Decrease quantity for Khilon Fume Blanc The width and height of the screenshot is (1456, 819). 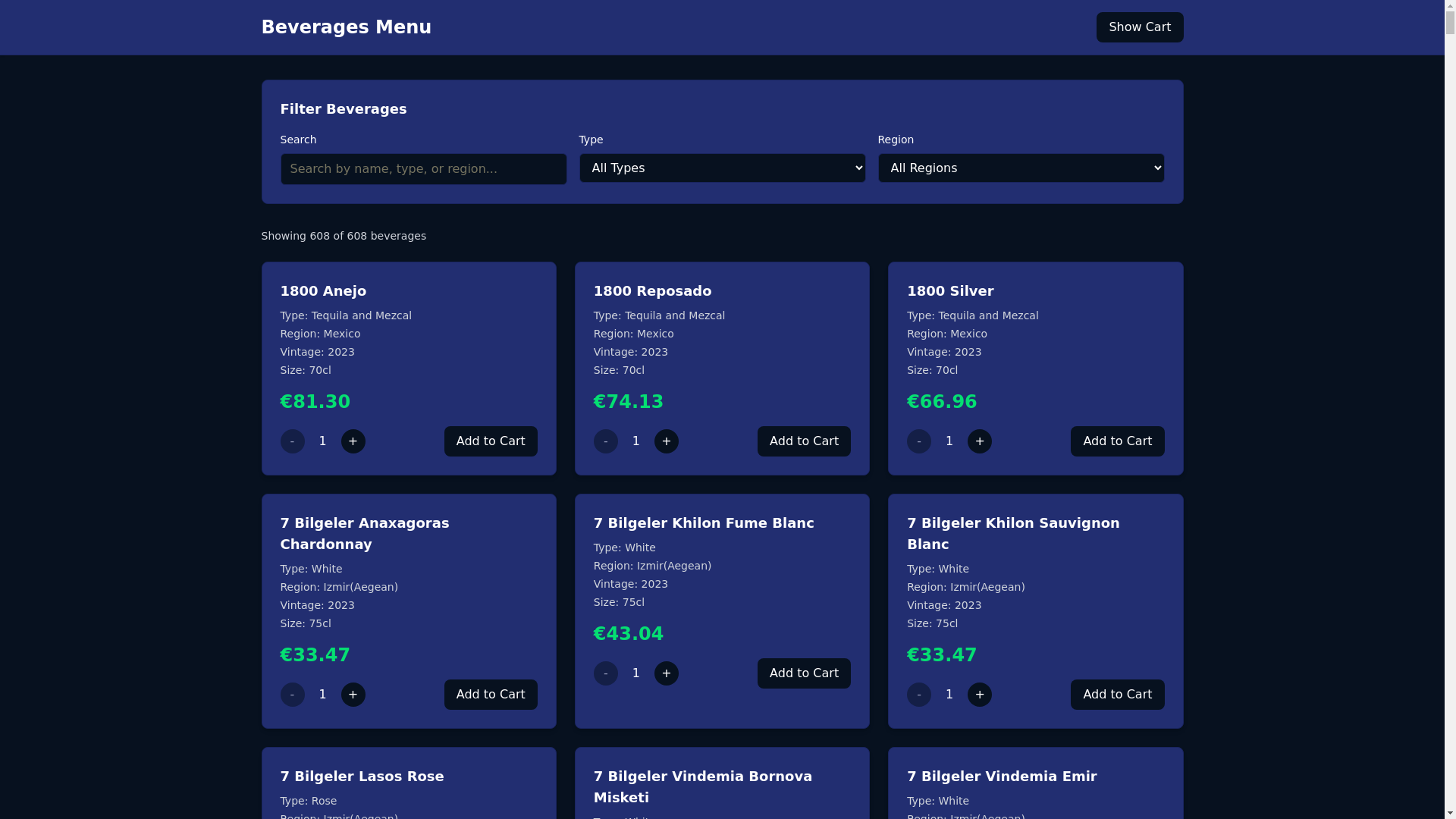pos(605,673)
